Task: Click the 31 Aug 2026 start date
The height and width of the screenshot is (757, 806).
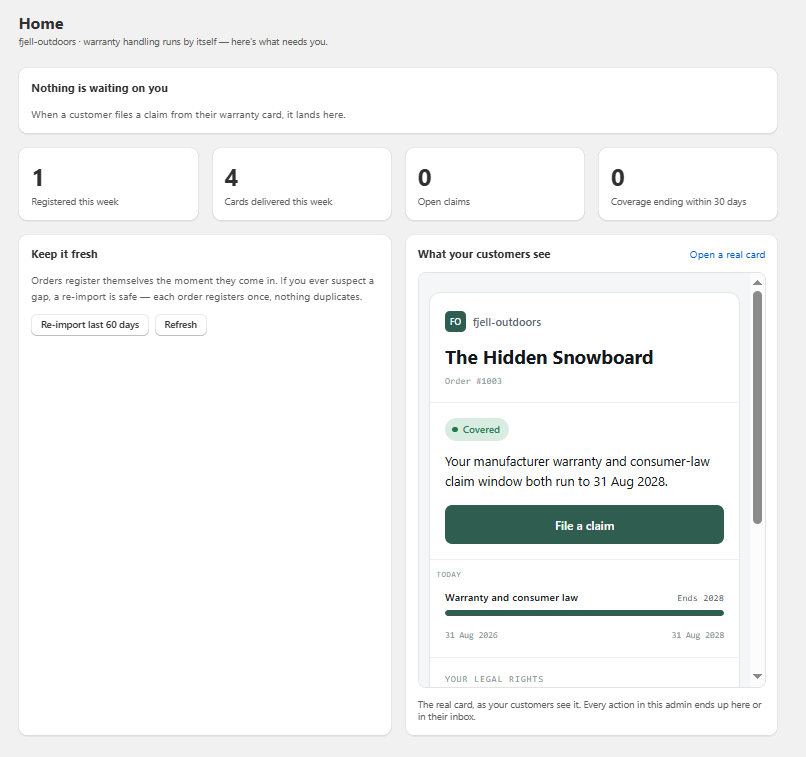Action: pyautogui.click(x=471, y=635)
